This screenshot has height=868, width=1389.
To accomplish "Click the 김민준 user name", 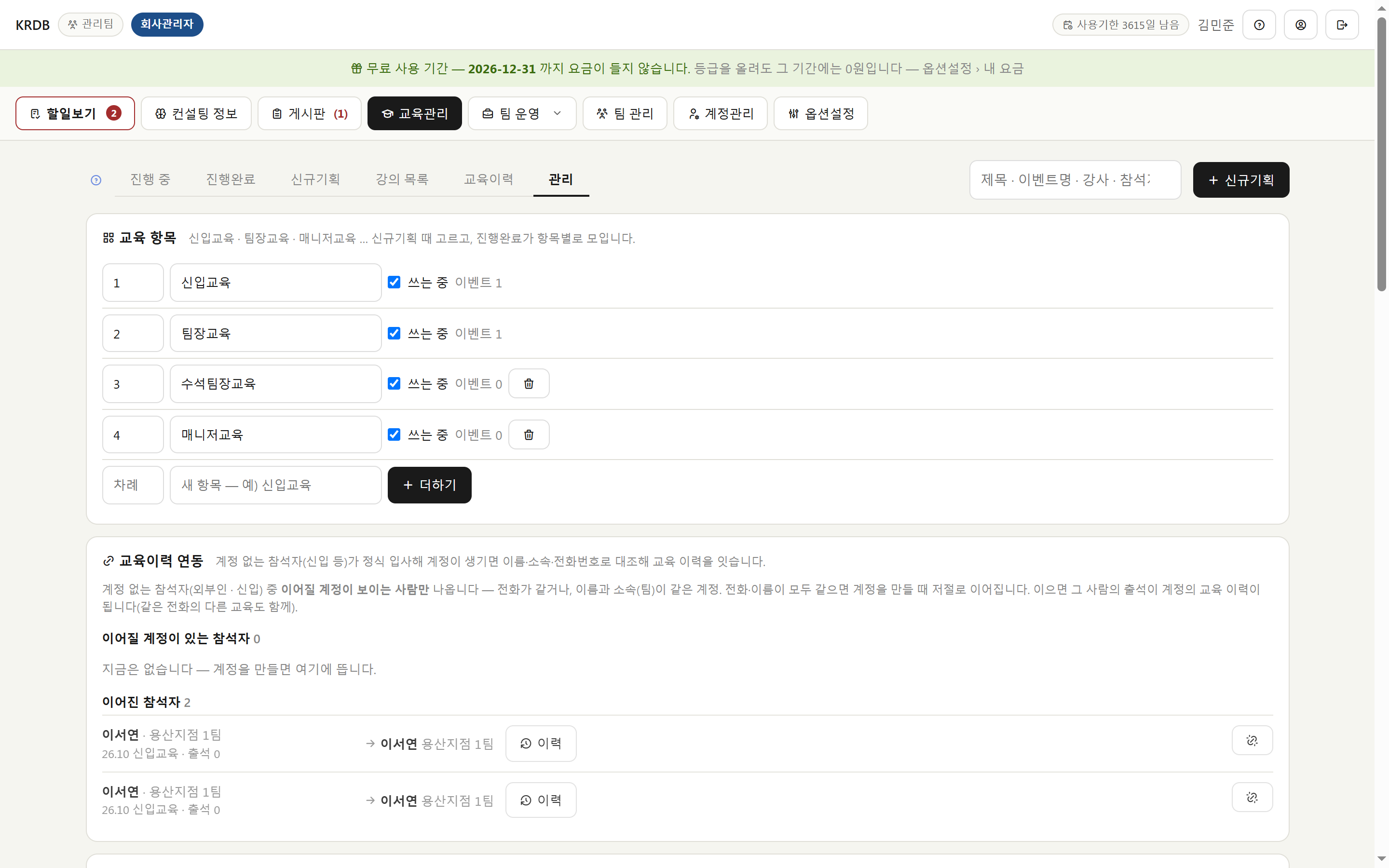I will [x=1216, y=25].
